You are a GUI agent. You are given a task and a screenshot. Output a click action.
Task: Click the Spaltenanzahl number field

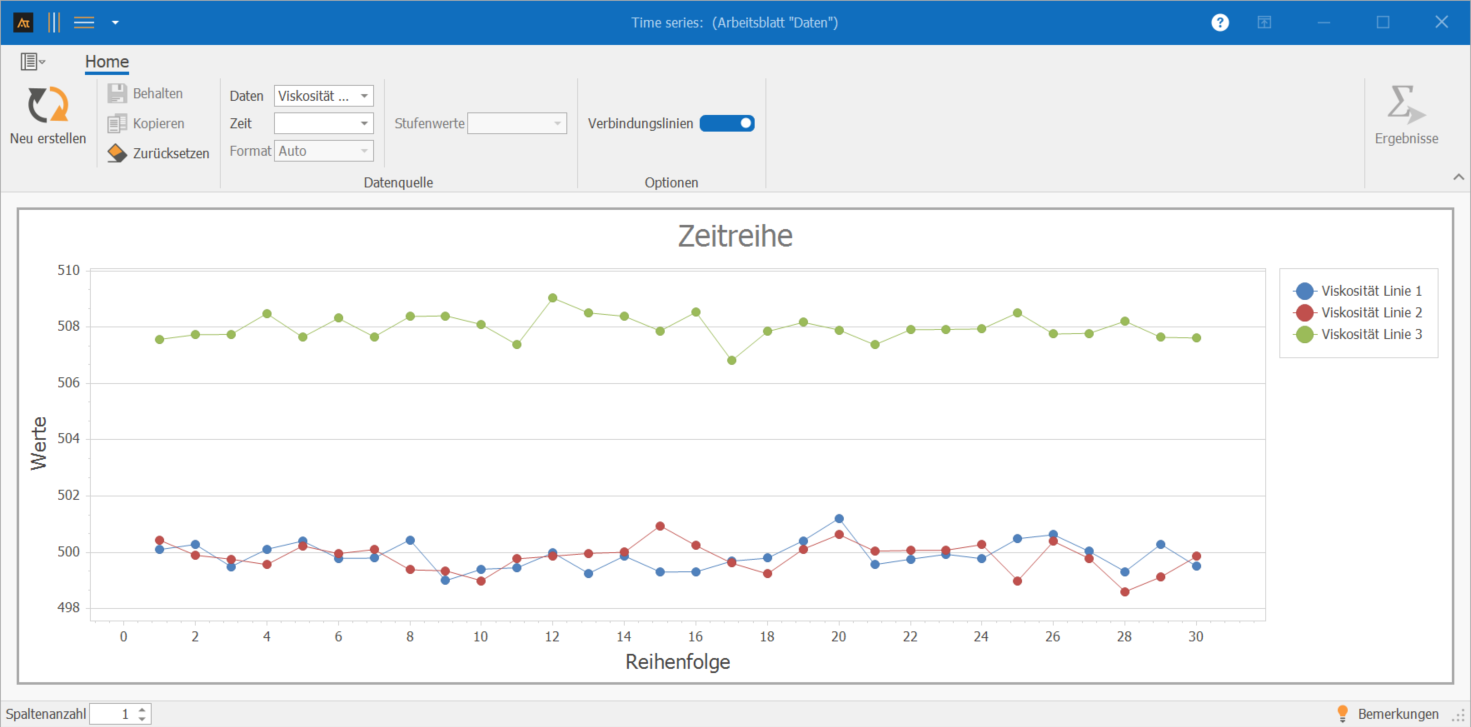click(x=112, y=714)
